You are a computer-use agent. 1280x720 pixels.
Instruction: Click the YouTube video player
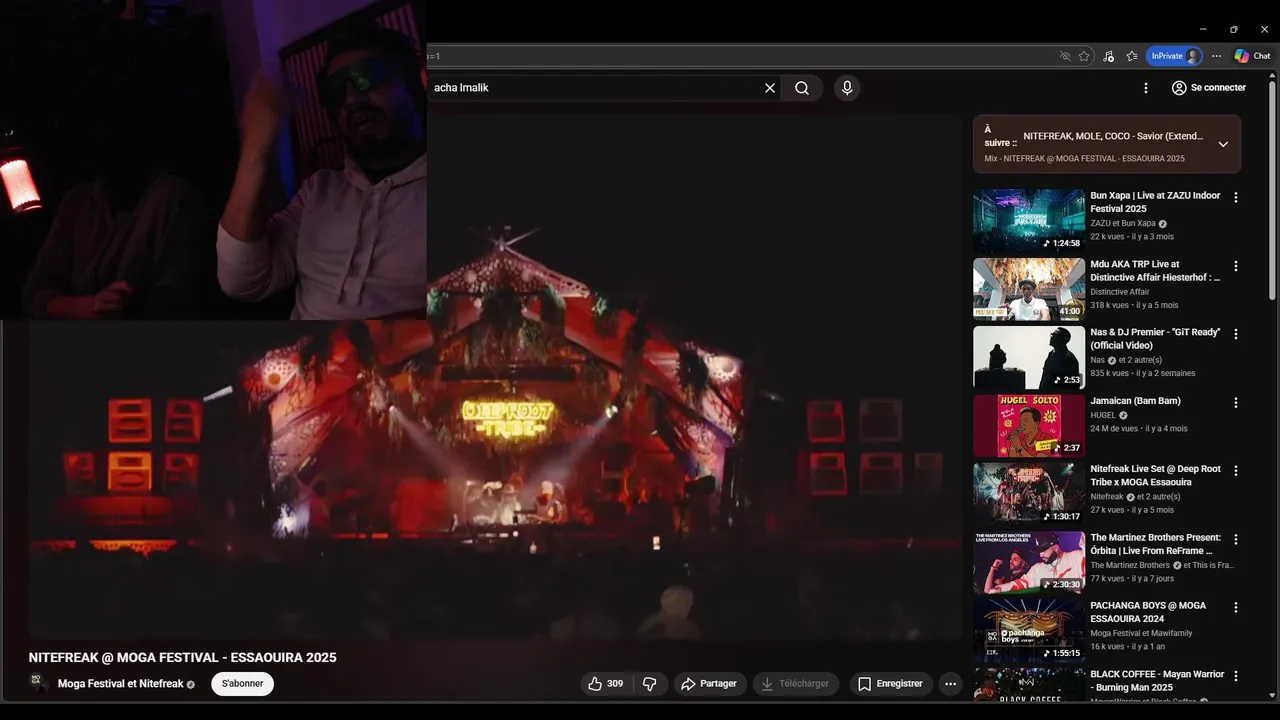pos(495,376)
